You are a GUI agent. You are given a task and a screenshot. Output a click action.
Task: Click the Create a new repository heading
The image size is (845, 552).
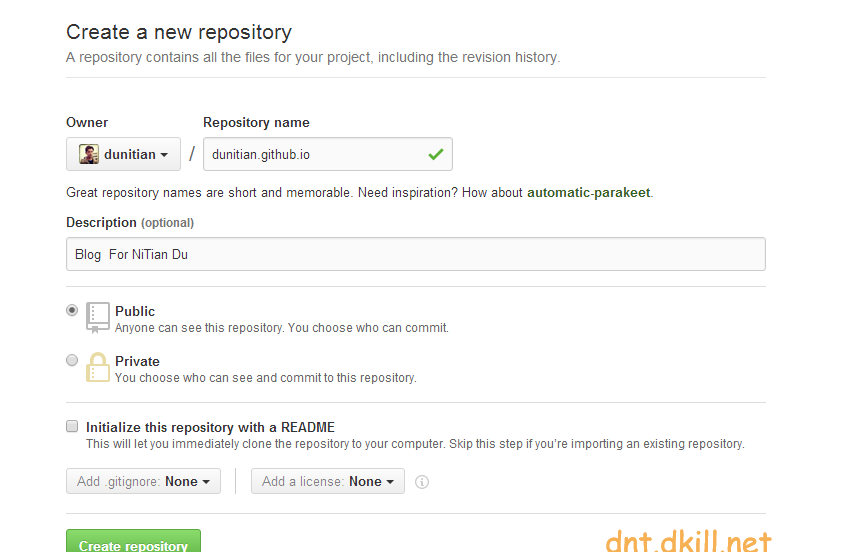179,32
